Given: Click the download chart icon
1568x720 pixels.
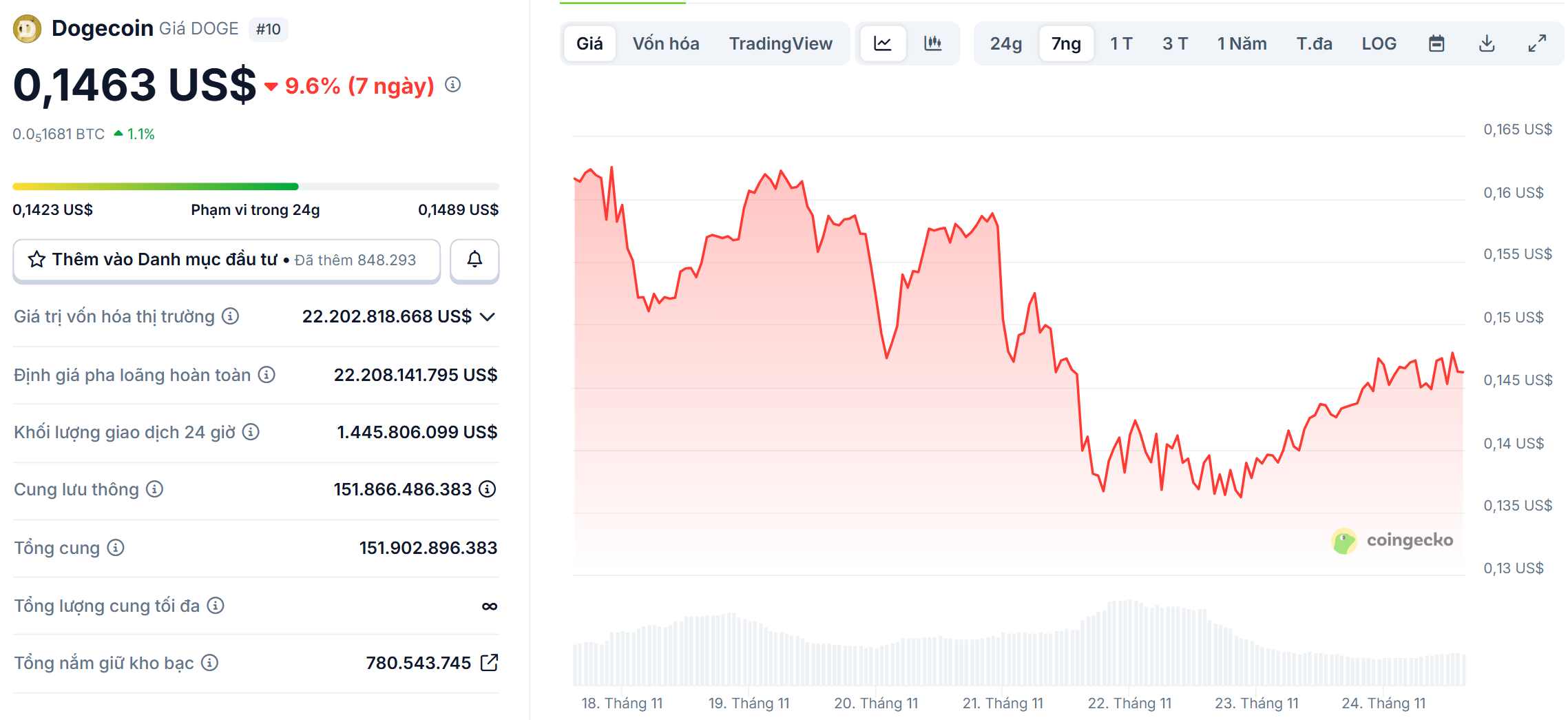Looking at the screenshot, I should pyautogui.click(x=1487, y=43).
